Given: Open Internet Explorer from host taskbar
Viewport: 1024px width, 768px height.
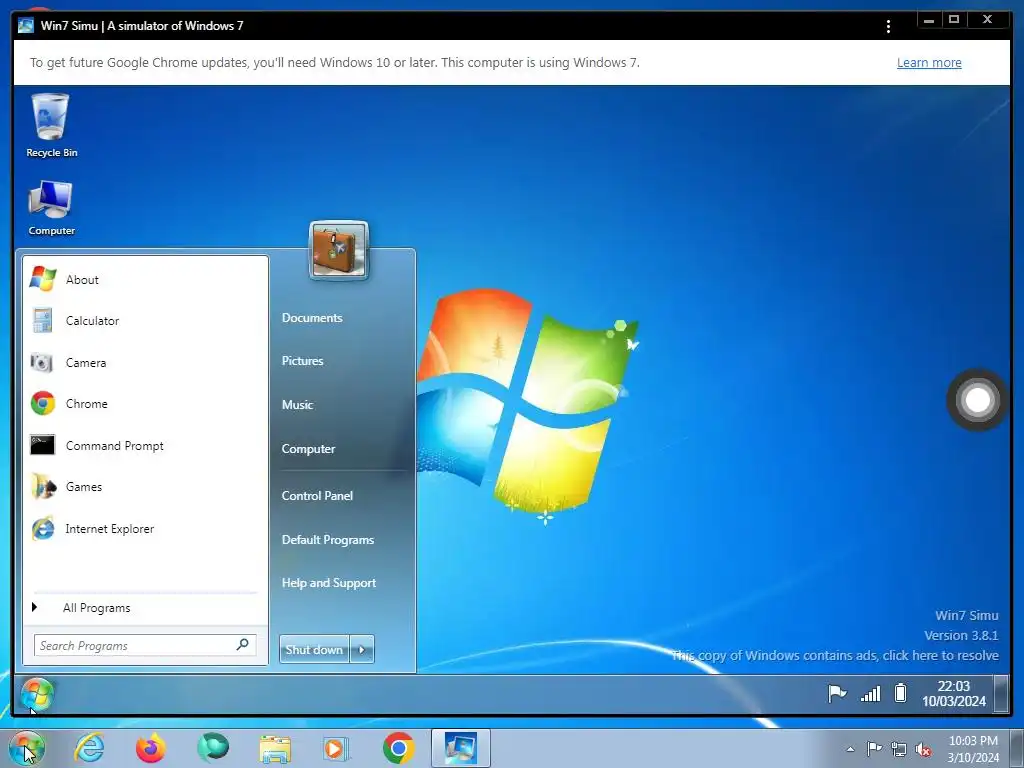Looking at the screenshot, I should [89, 748].
